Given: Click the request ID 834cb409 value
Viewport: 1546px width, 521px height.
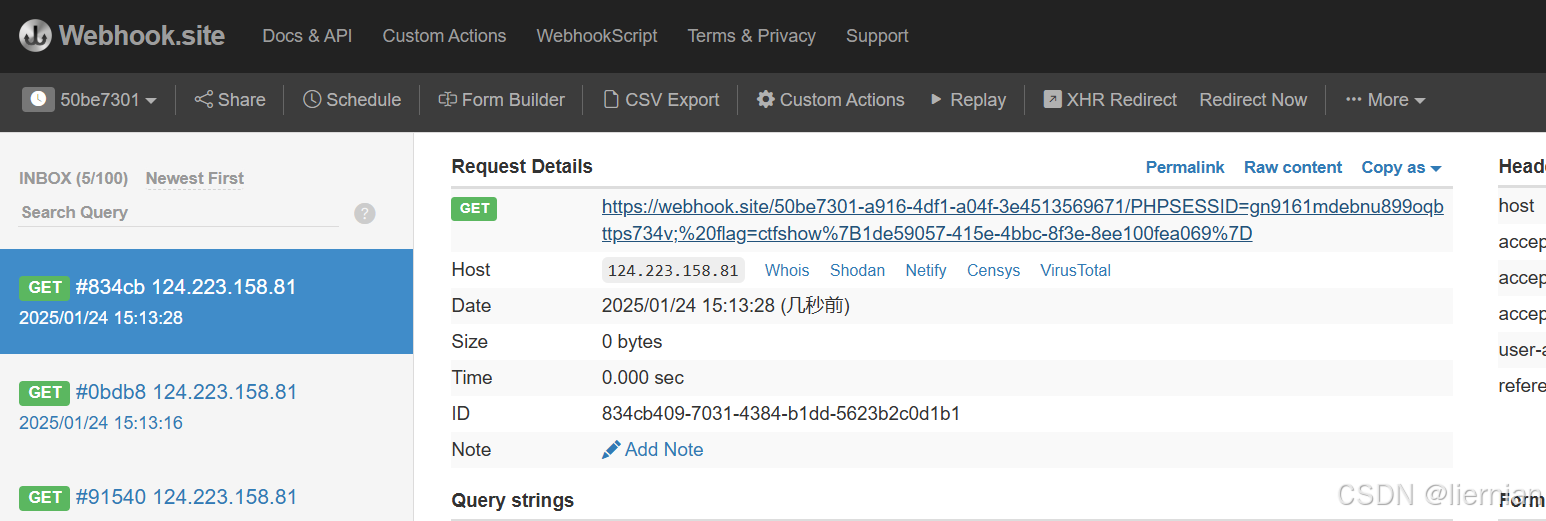Looking at the screenshot, I should [x=781, y=414].
